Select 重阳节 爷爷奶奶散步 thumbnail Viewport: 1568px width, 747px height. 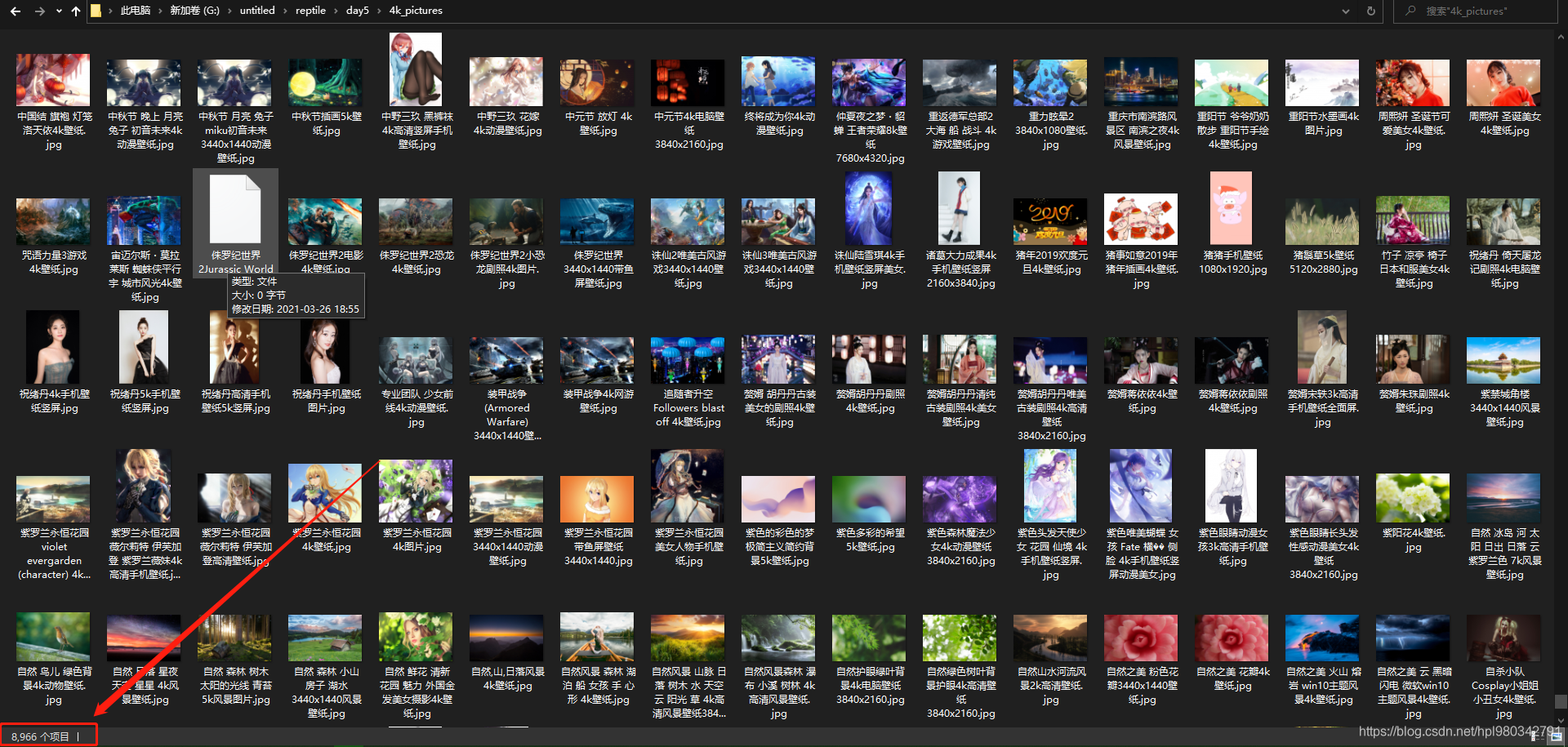[x=1232, y=82]
